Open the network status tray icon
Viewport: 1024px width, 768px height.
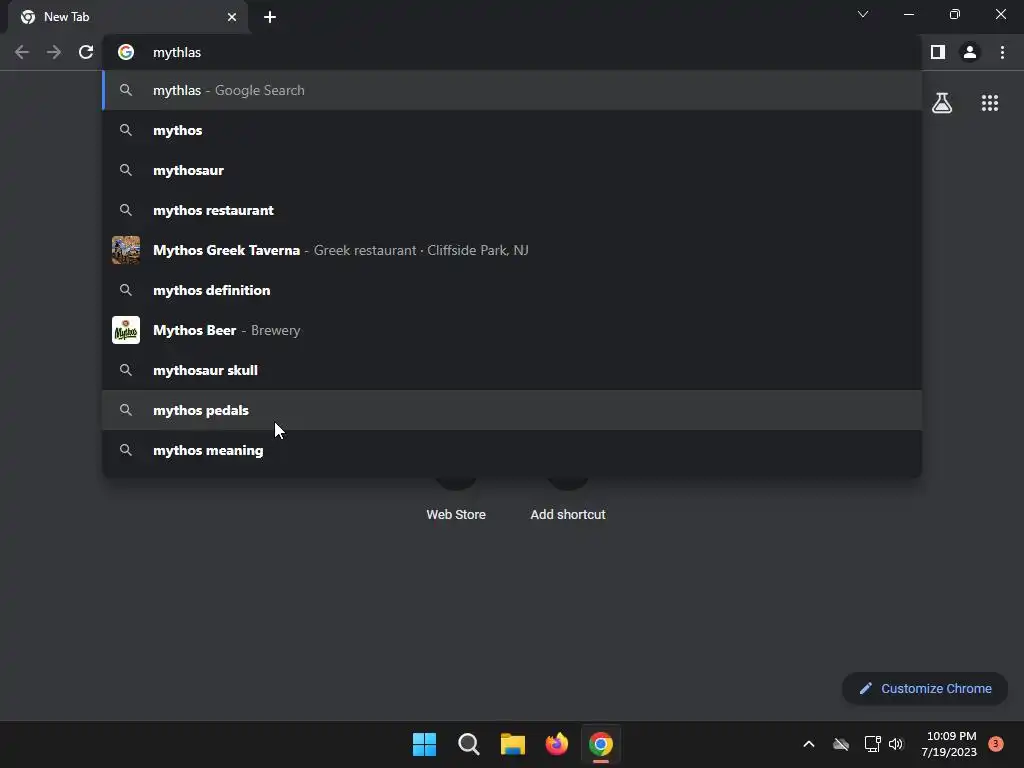click(872, 744)
